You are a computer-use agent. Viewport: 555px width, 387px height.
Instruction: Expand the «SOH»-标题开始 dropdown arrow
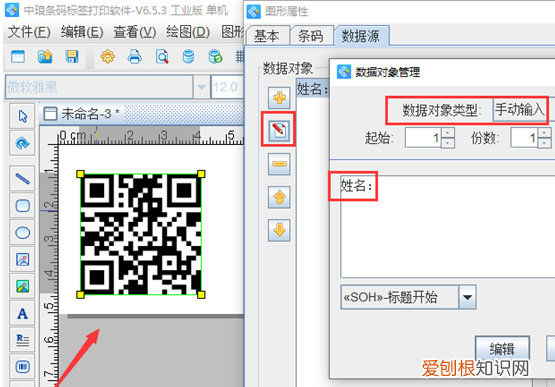click(x=467, y=297)
